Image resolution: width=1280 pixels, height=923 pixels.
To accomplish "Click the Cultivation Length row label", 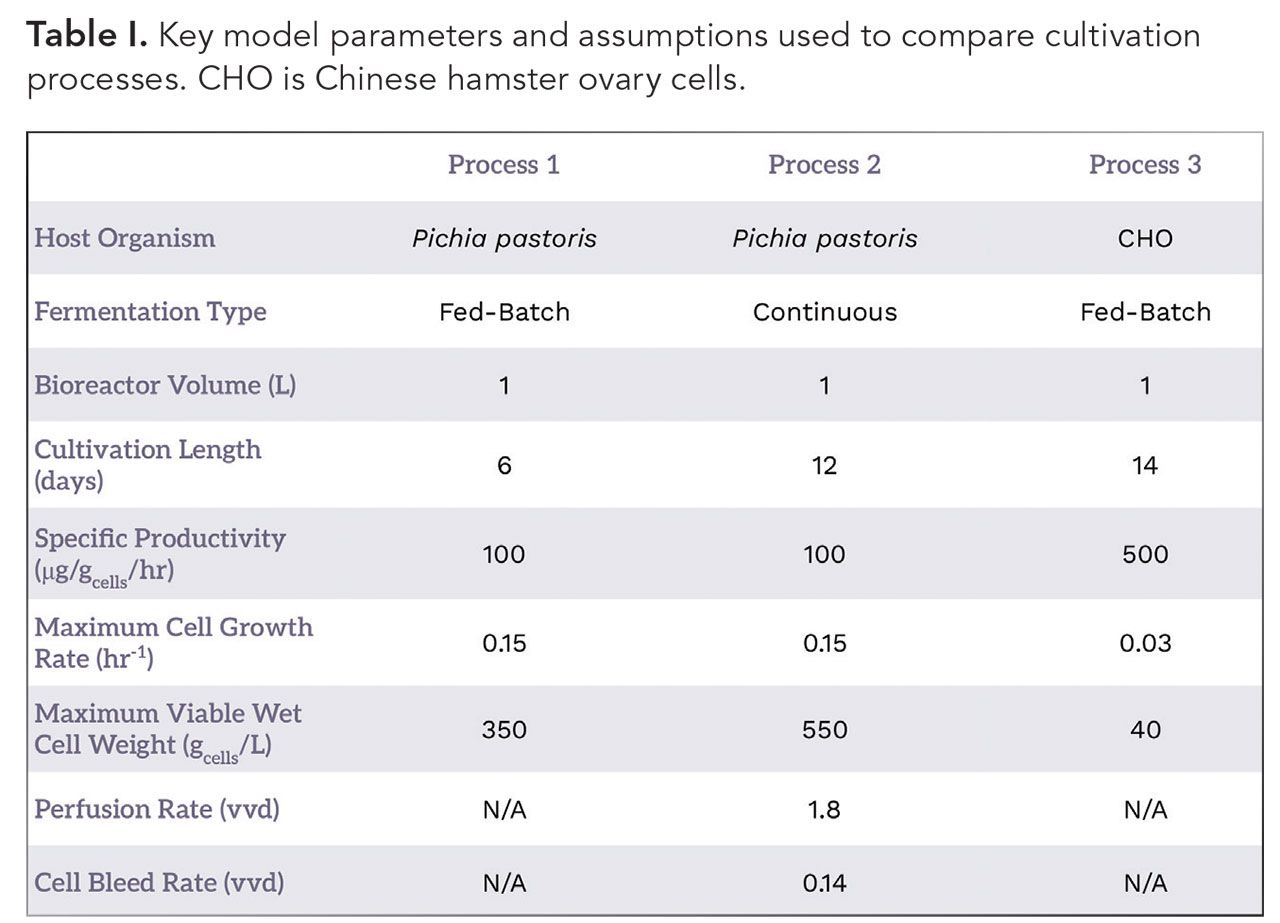I will click(x=148, y=464).
